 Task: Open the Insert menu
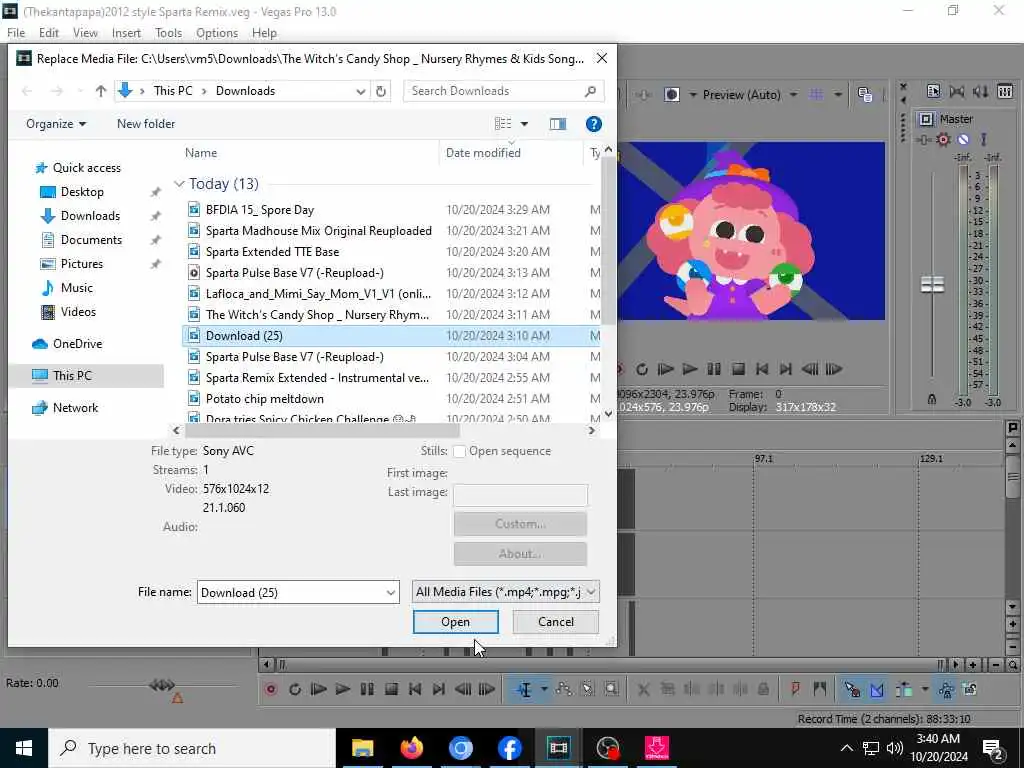[126, 33]
